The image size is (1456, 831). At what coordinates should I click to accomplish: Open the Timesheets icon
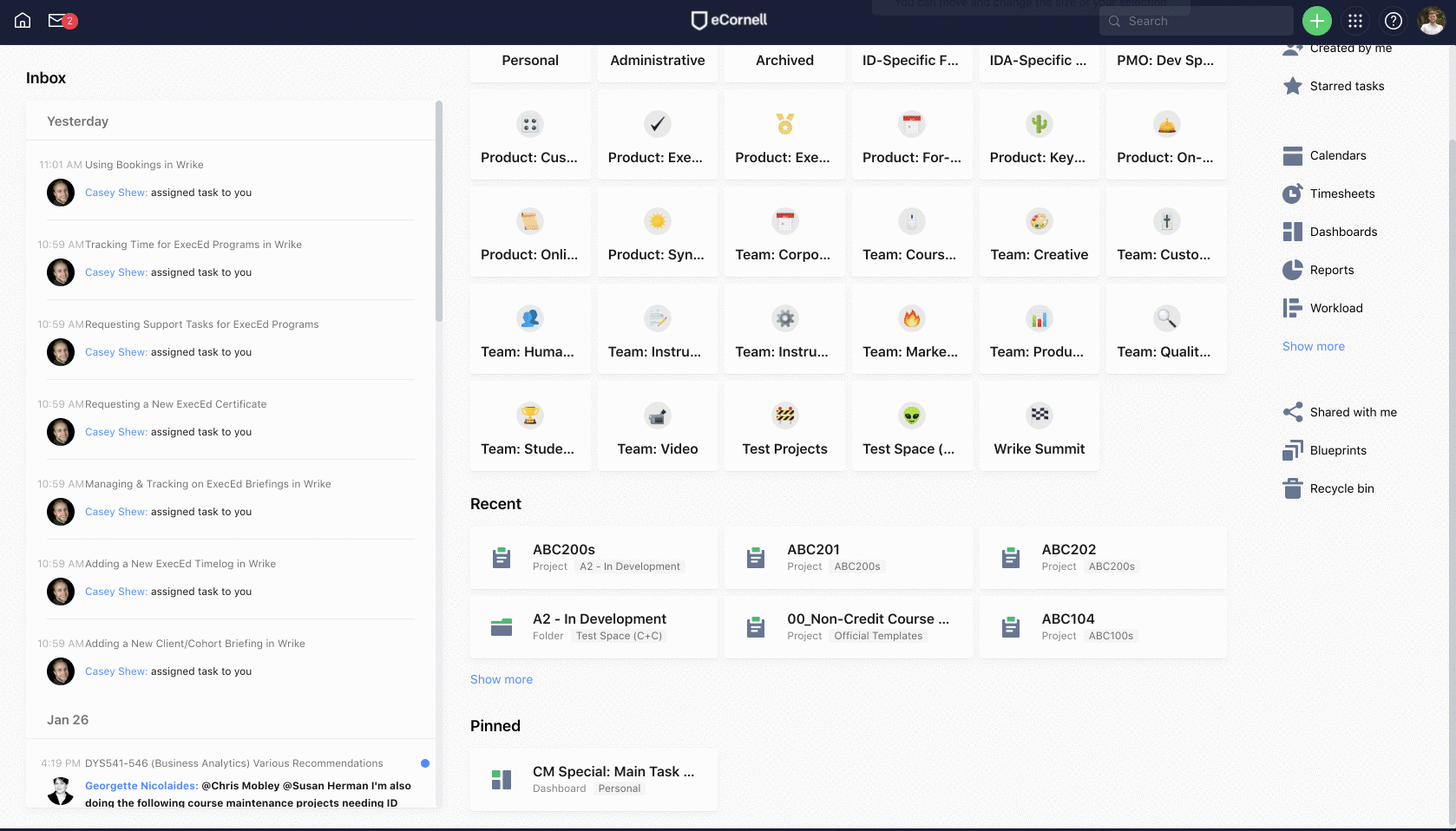(1292, 193)
